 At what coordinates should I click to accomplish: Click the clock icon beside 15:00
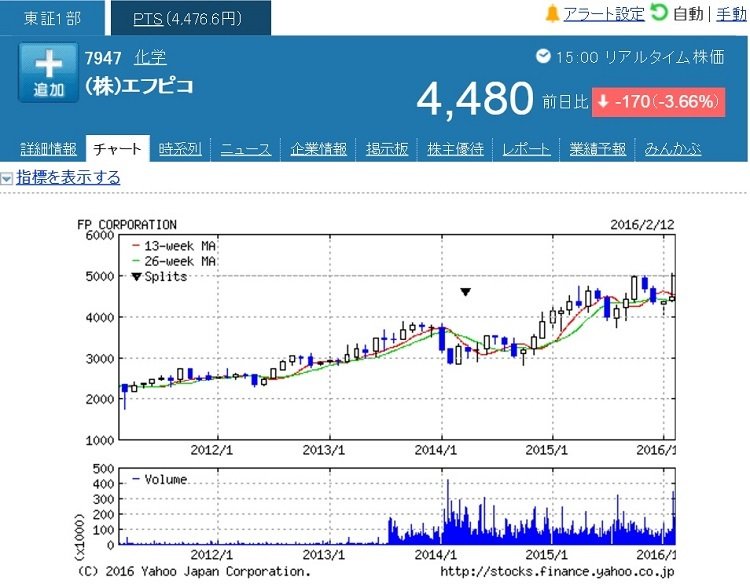(543, 57)
